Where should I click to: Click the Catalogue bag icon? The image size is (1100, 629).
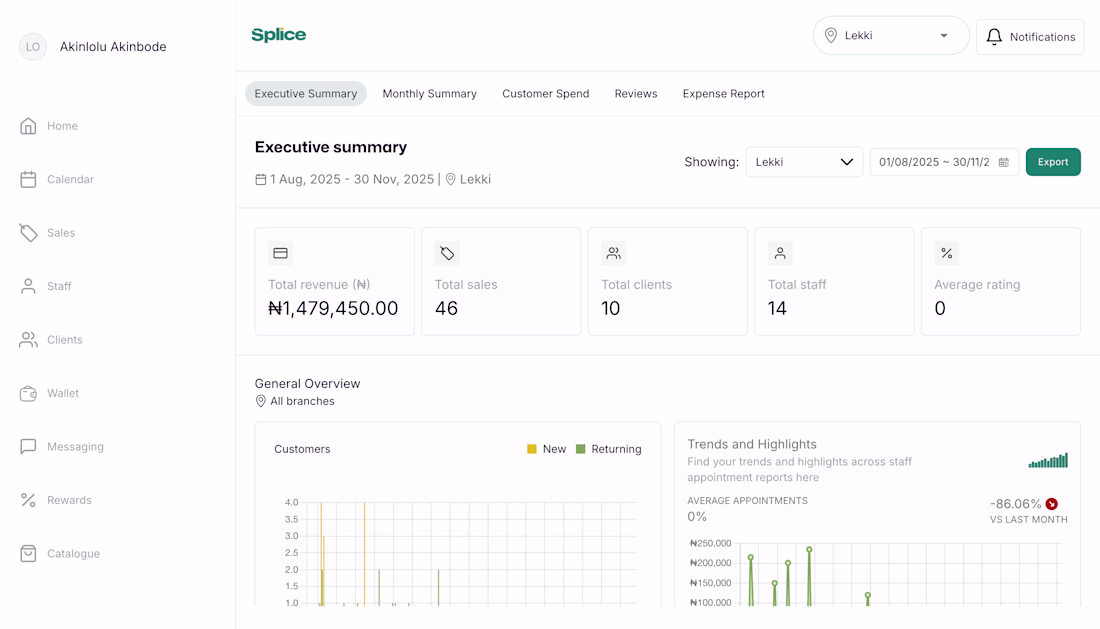pos(28,553)
